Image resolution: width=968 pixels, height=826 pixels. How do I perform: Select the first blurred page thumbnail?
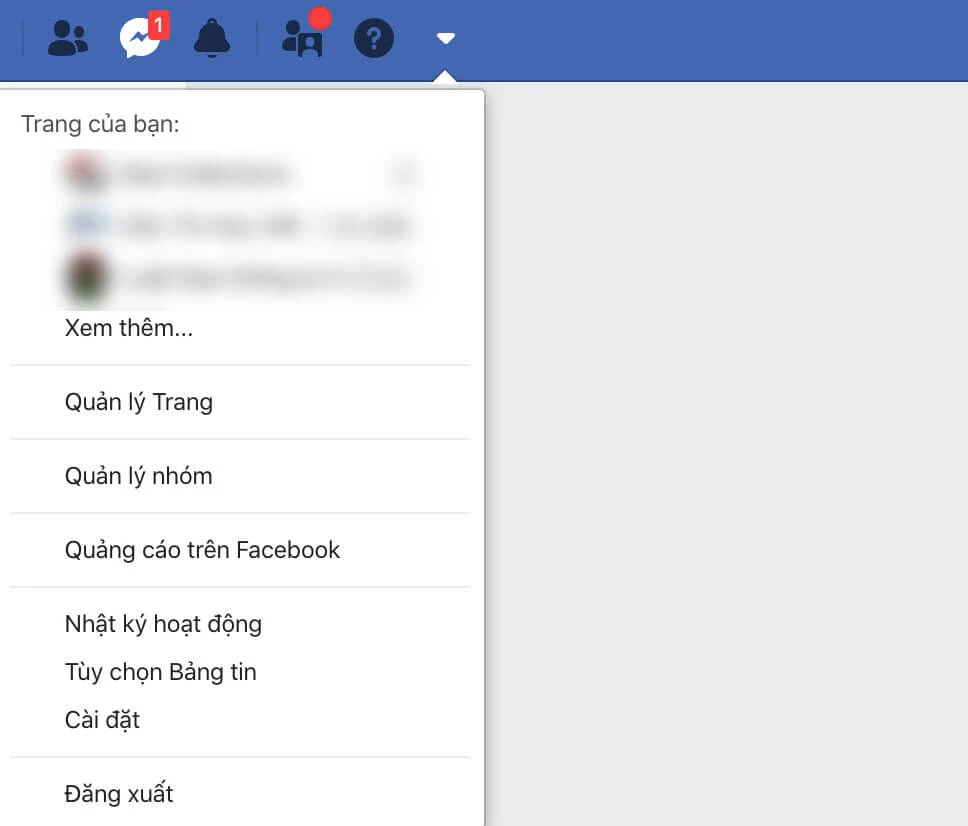[86, 173]
